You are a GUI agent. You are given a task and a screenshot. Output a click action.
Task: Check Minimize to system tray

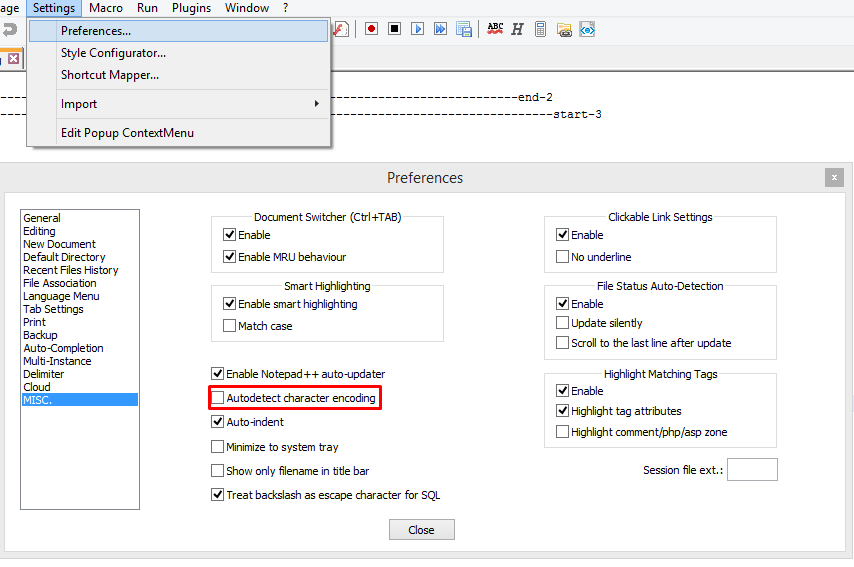[217, 447]
